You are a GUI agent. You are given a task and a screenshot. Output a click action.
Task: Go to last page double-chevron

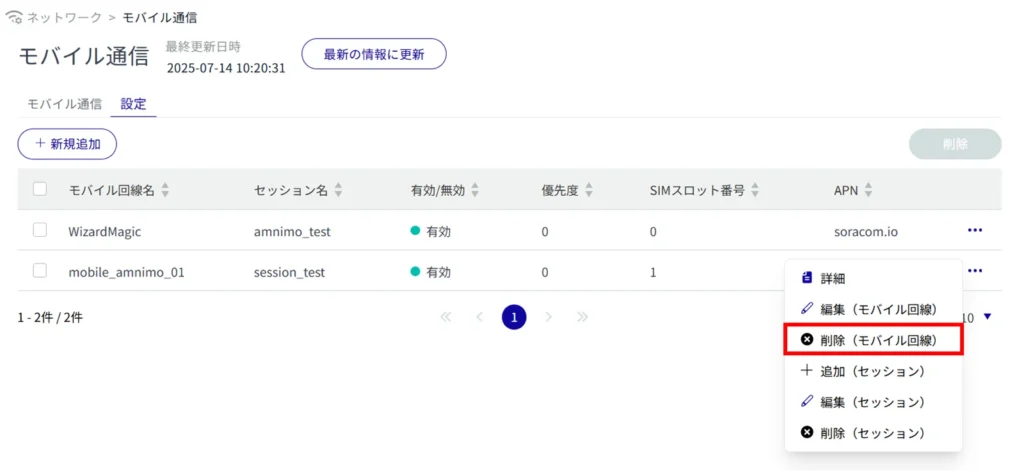pyautogui.click(x=582, y=317)
